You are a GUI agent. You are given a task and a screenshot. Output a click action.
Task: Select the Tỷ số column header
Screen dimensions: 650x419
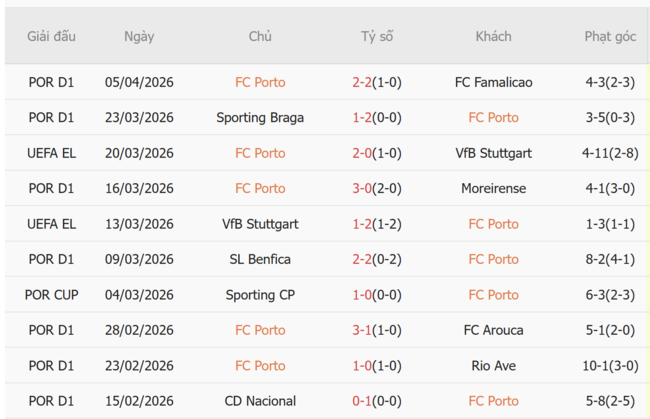(377, 36)
